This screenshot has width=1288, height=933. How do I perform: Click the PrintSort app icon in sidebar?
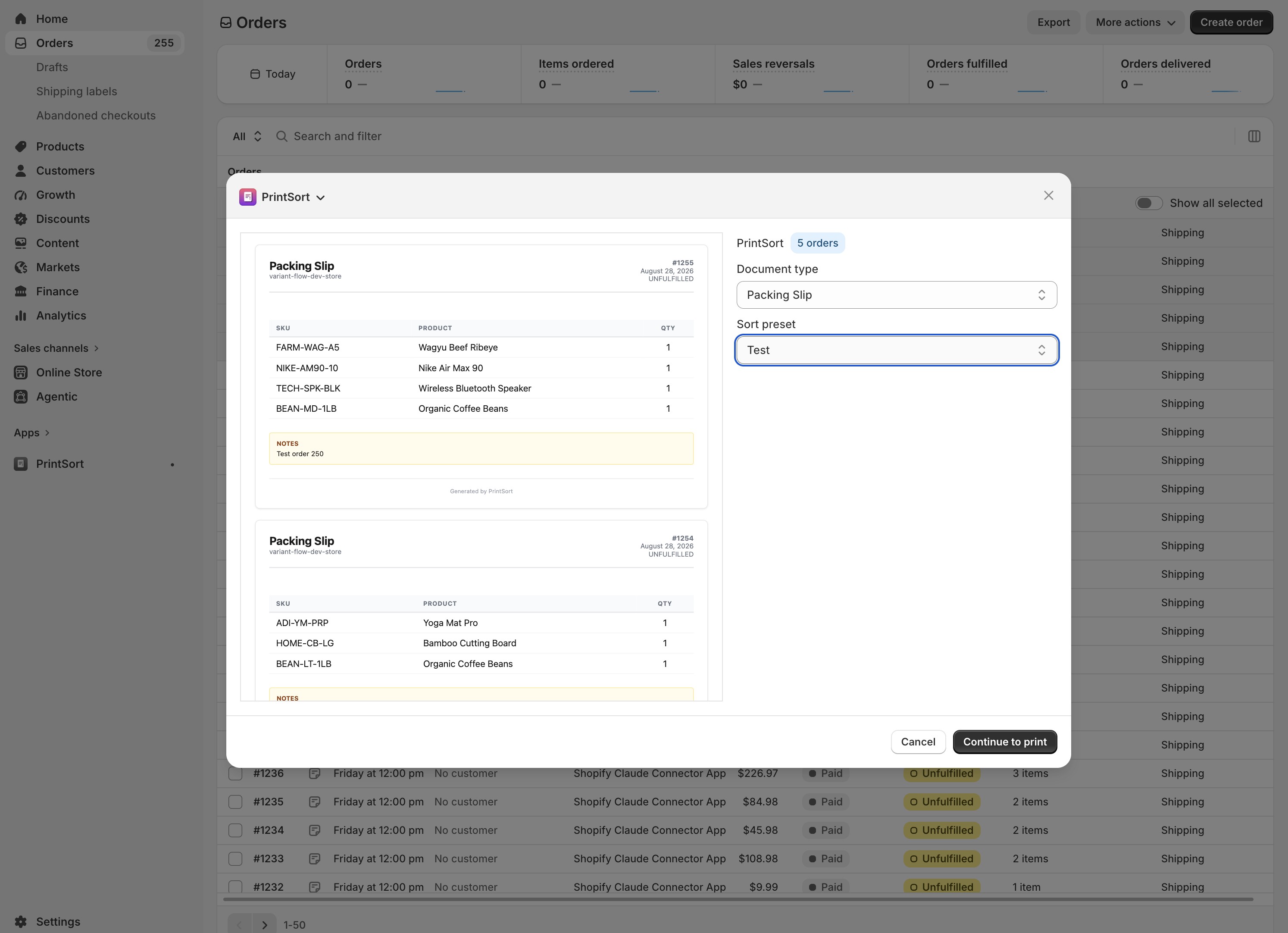click(20, 464)
